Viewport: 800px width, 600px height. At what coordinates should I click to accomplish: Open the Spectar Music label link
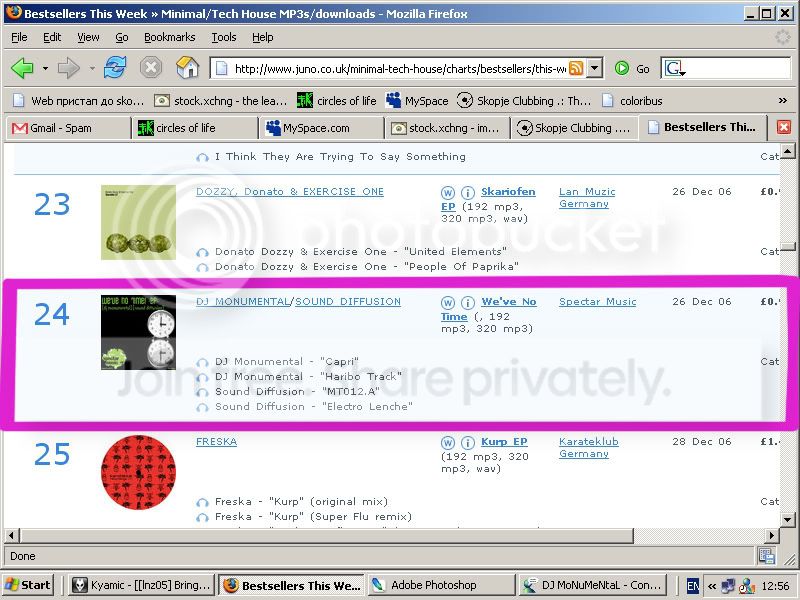coord(597,302)
